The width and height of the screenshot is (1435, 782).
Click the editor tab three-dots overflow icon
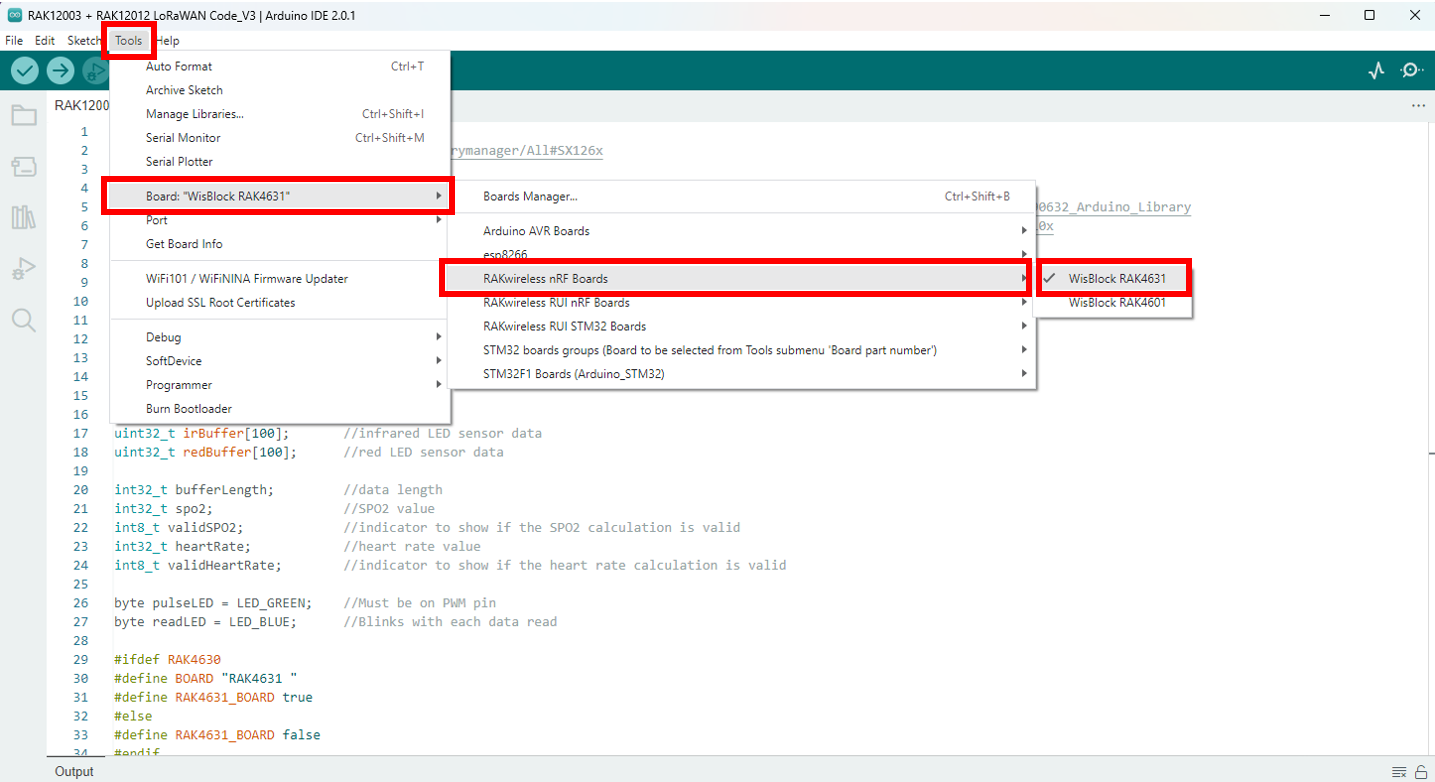point(1418,105)
